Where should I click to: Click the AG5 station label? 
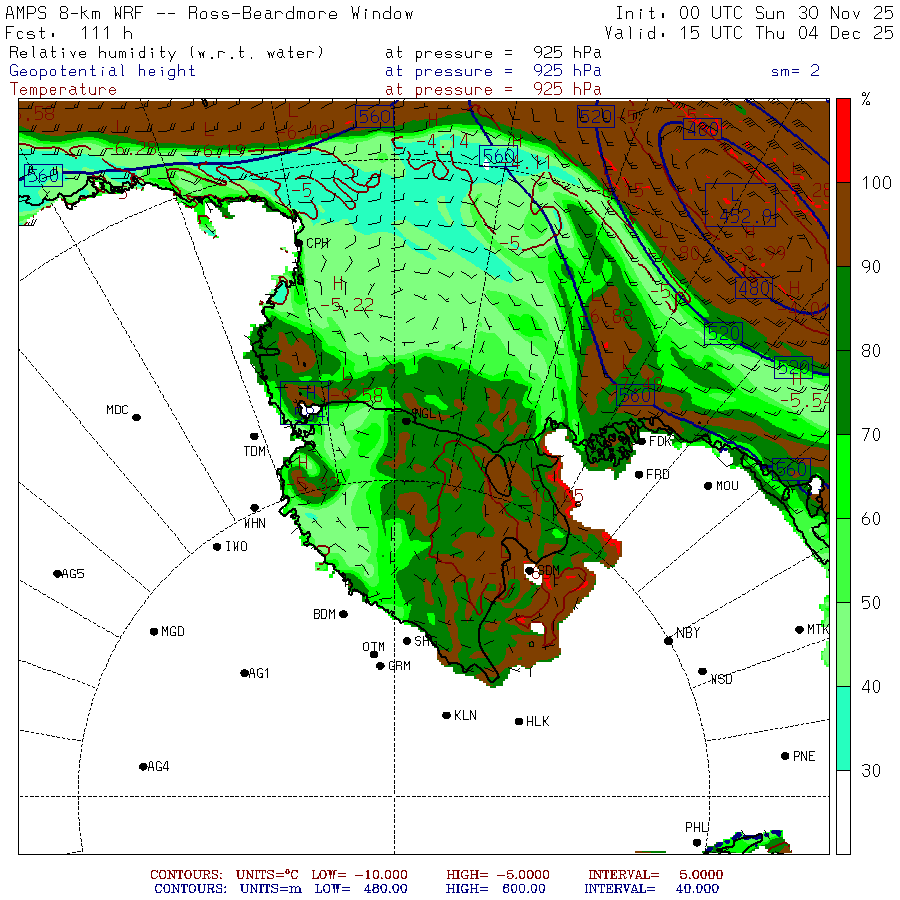tap(73, 573)
